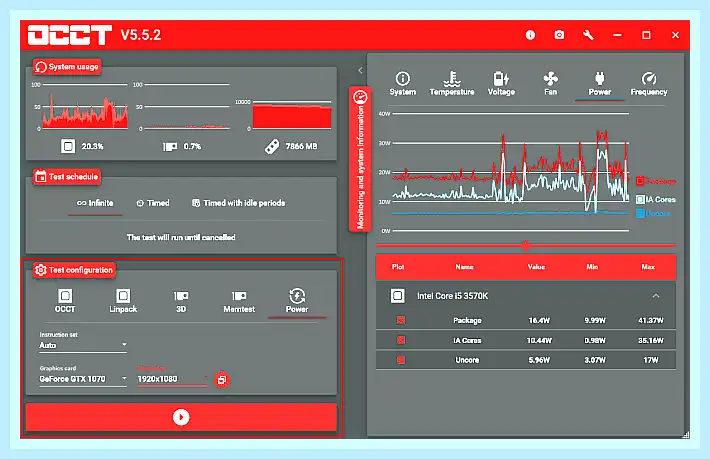Click the Uncore min value 3.07W
This screenshot has width=710, height=459.
tap(595, 360)
